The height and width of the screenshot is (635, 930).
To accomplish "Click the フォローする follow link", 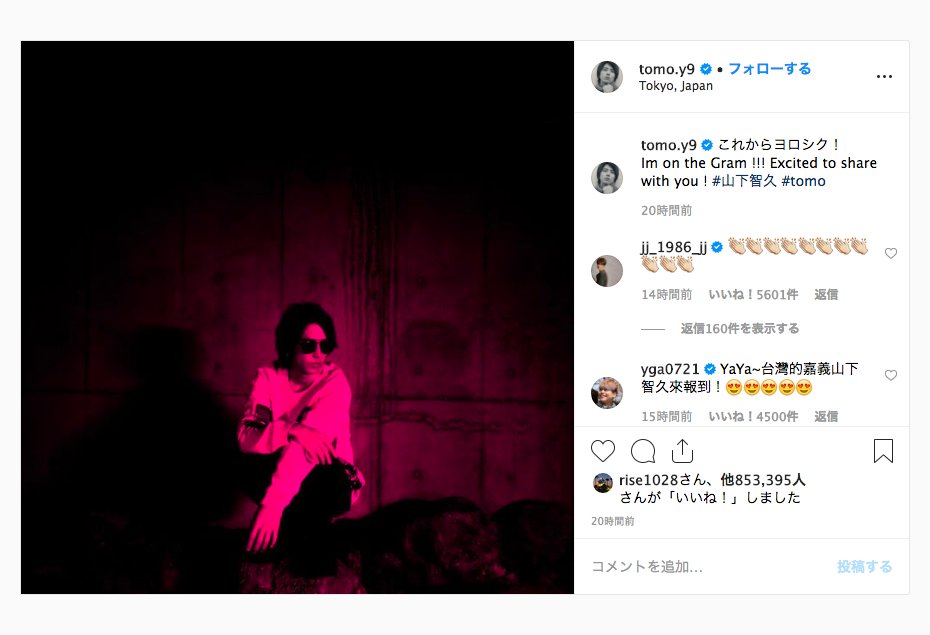I will [769, 69].
